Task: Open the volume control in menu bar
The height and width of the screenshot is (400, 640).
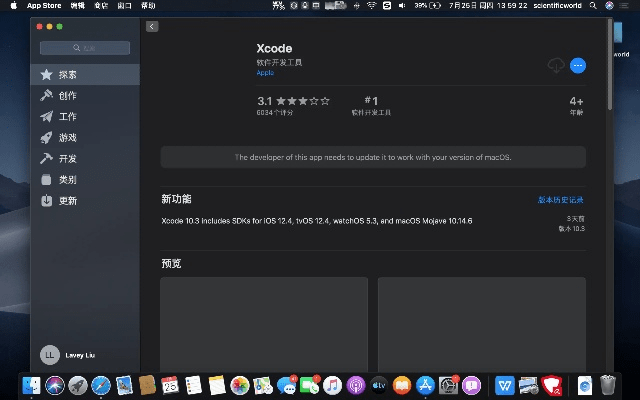Action: click(x=402, y=6)
